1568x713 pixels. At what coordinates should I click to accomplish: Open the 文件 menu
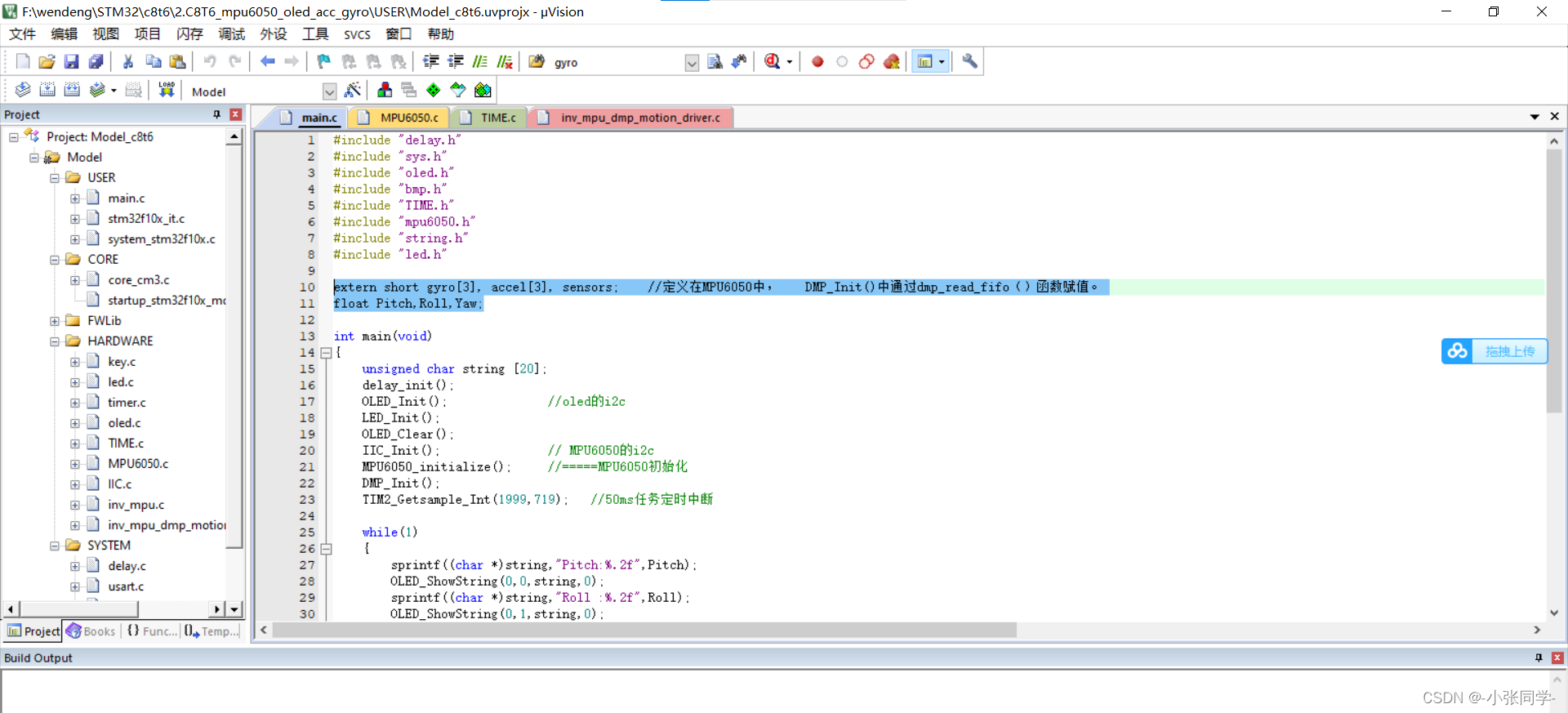(22, 33)
